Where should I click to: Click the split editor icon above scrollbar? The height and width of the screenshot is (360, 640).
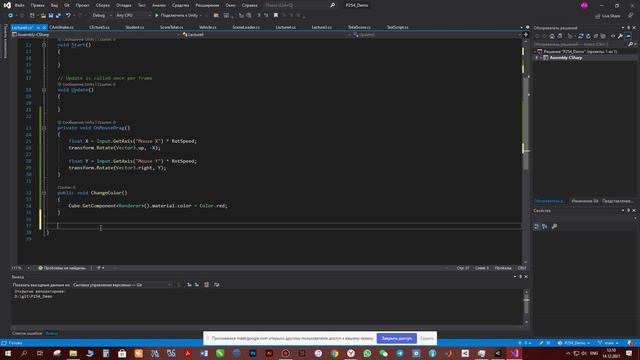pos(526,35)
